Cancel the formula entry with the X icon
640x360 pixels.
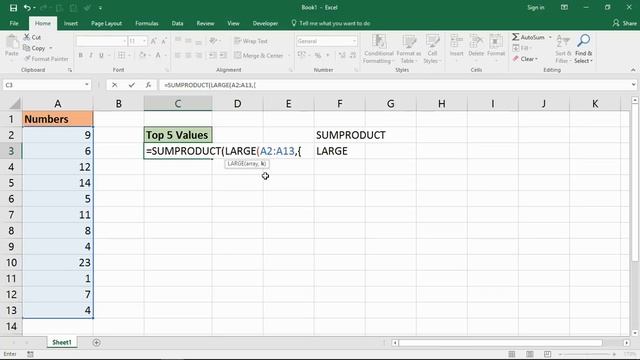click(x=115, y=85)
